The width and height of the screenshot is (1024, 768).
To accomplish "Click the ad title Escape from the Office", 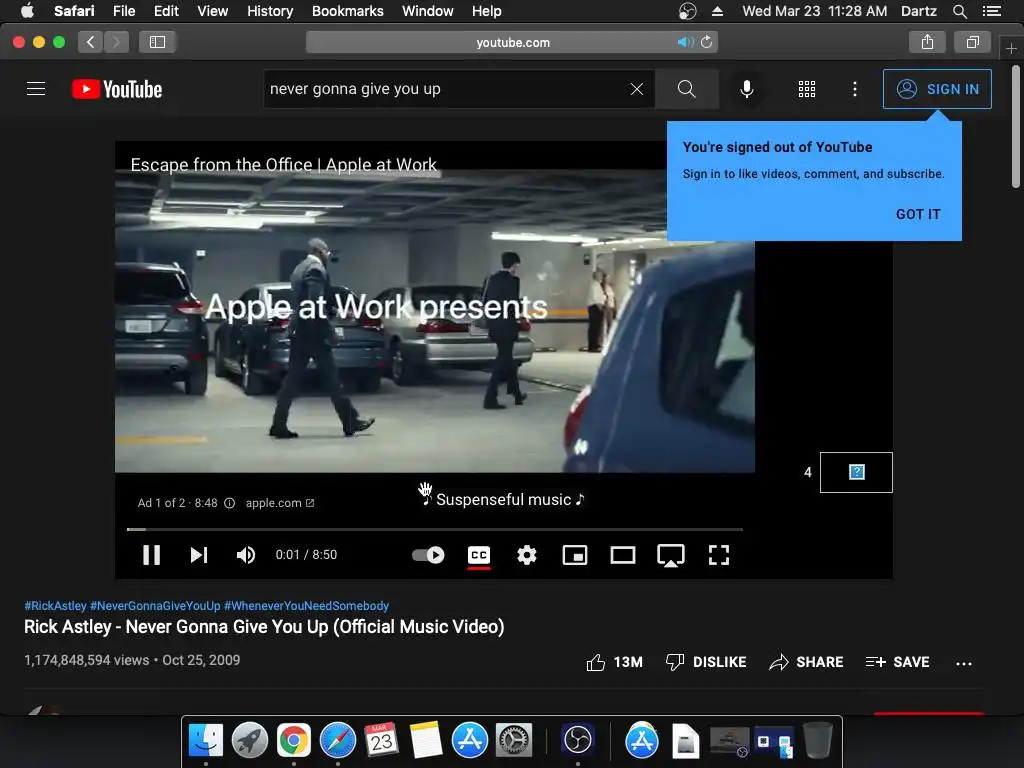I will [x=283, y=165].
